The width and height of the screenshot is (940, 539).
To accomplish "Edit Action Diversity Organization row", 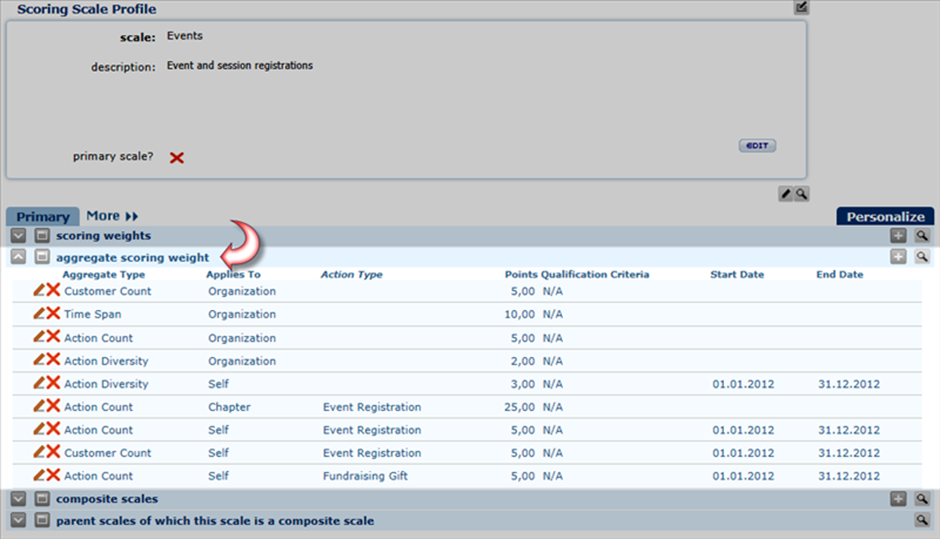I will coord(39,360).
